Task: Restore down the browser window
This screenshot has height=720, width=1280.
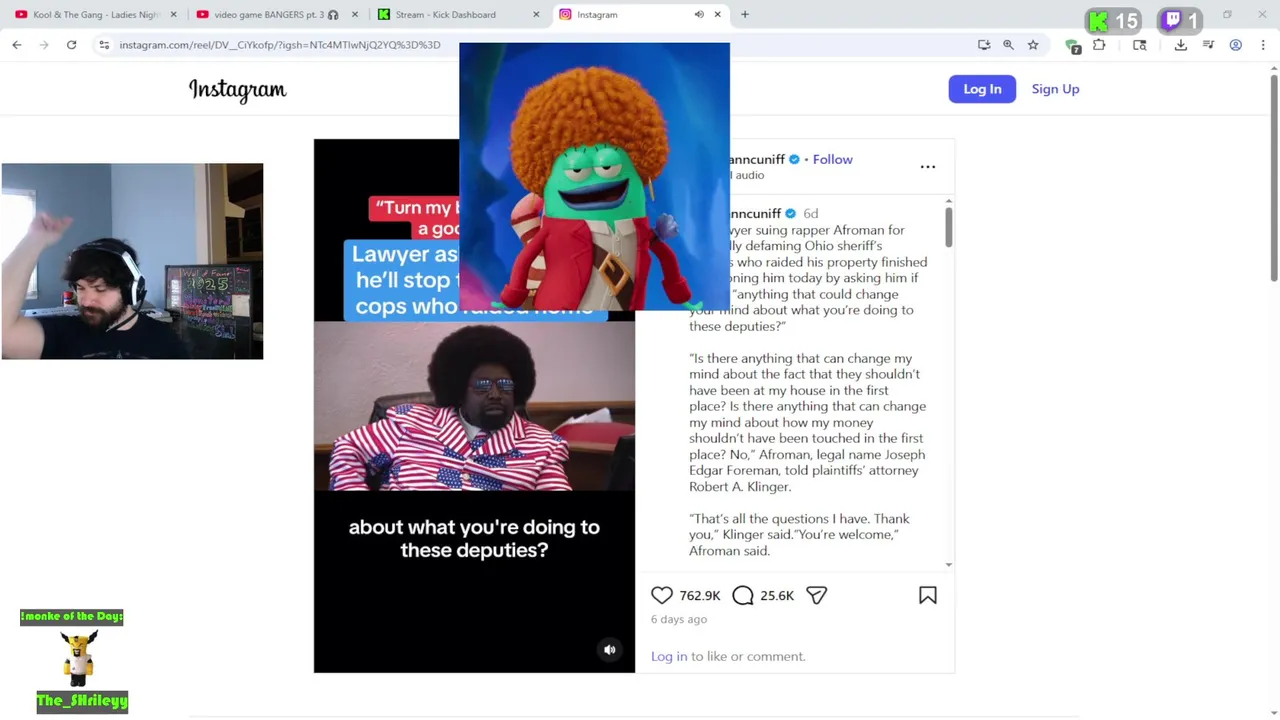Action: coord(1227,14)
